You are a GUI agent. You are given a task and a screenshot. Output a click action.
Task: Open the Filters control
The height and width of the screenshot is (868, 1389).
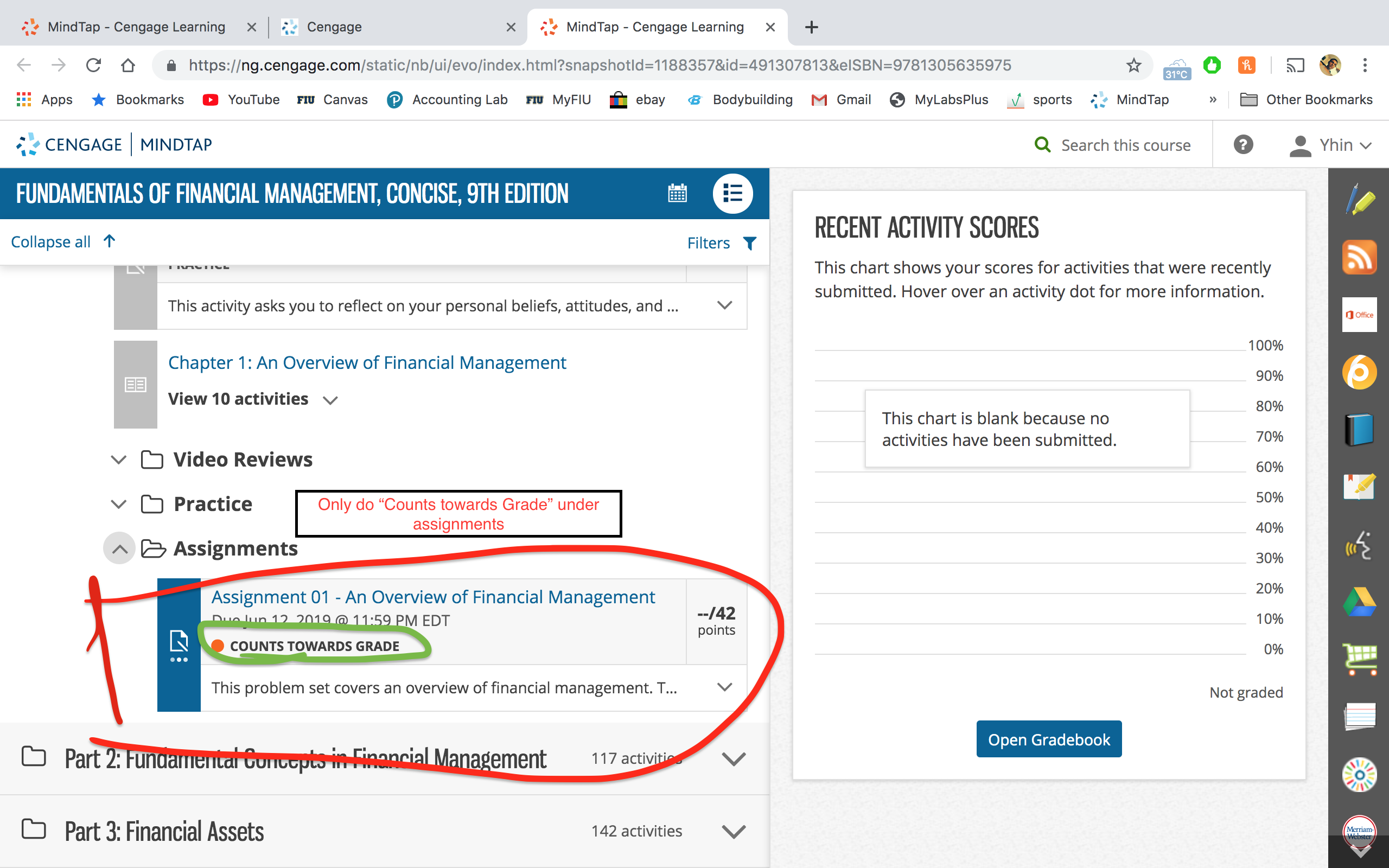722,243
